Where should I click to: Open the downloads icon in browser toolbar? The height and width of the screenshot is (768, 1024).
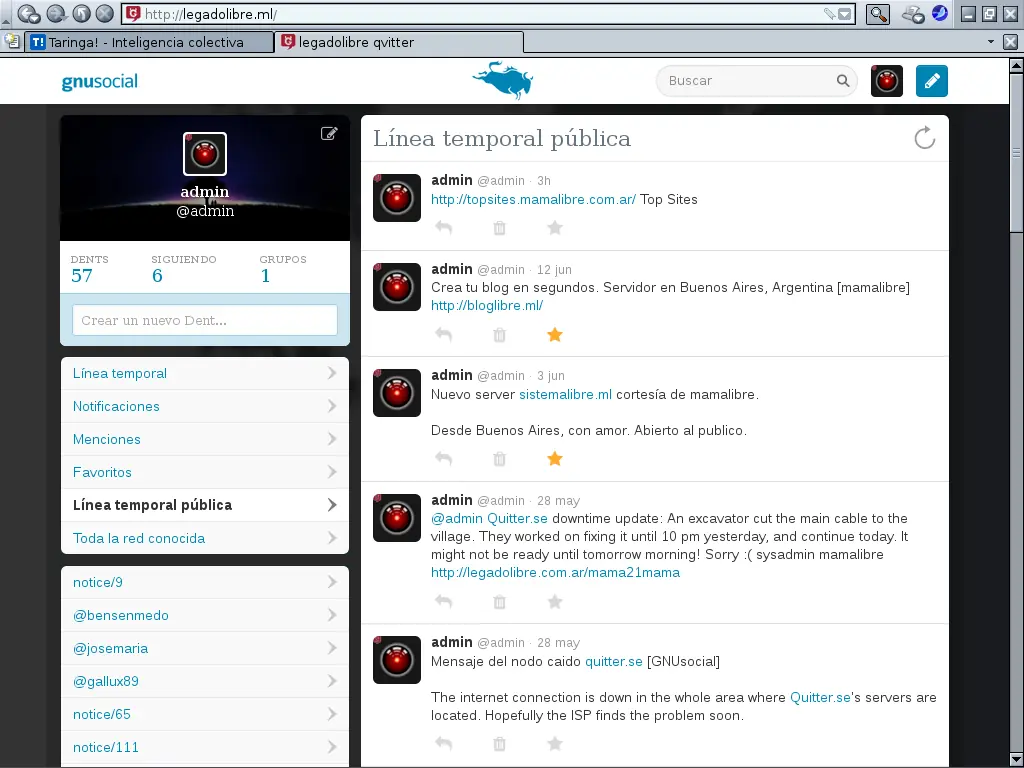(912, 14)
